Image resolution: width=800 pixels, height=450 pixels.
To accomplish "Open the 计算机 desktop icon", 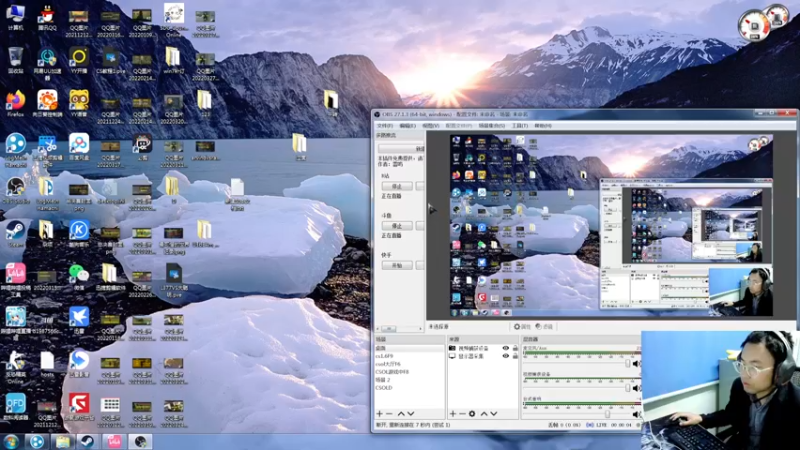I will [x=15, y=17].
